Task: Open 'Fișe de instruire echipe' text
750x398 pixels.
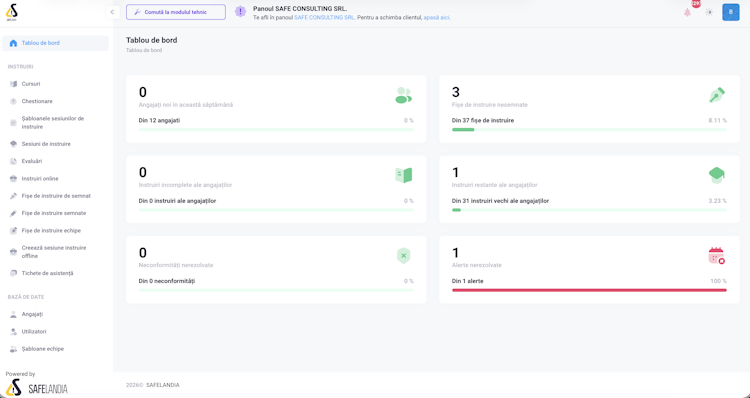Action: [x=51, y=231]
